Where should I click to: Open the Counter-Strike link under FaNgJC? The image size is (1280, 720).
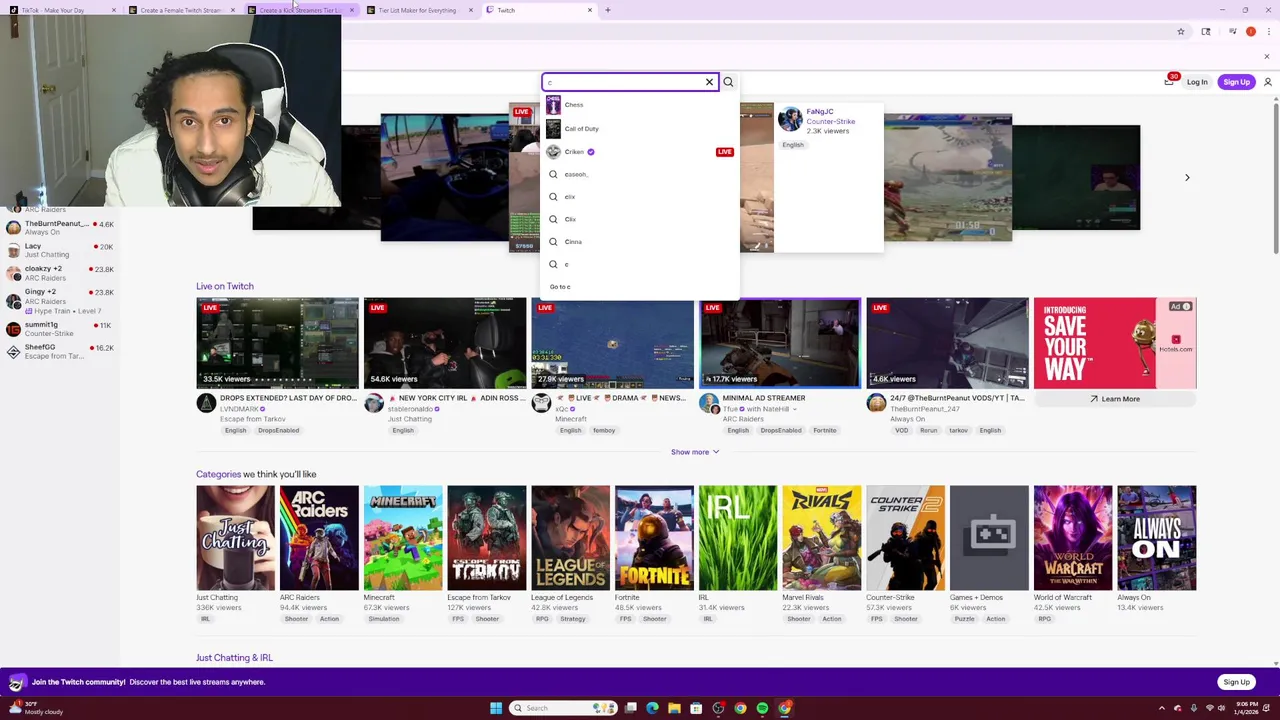tap(830, 121)
